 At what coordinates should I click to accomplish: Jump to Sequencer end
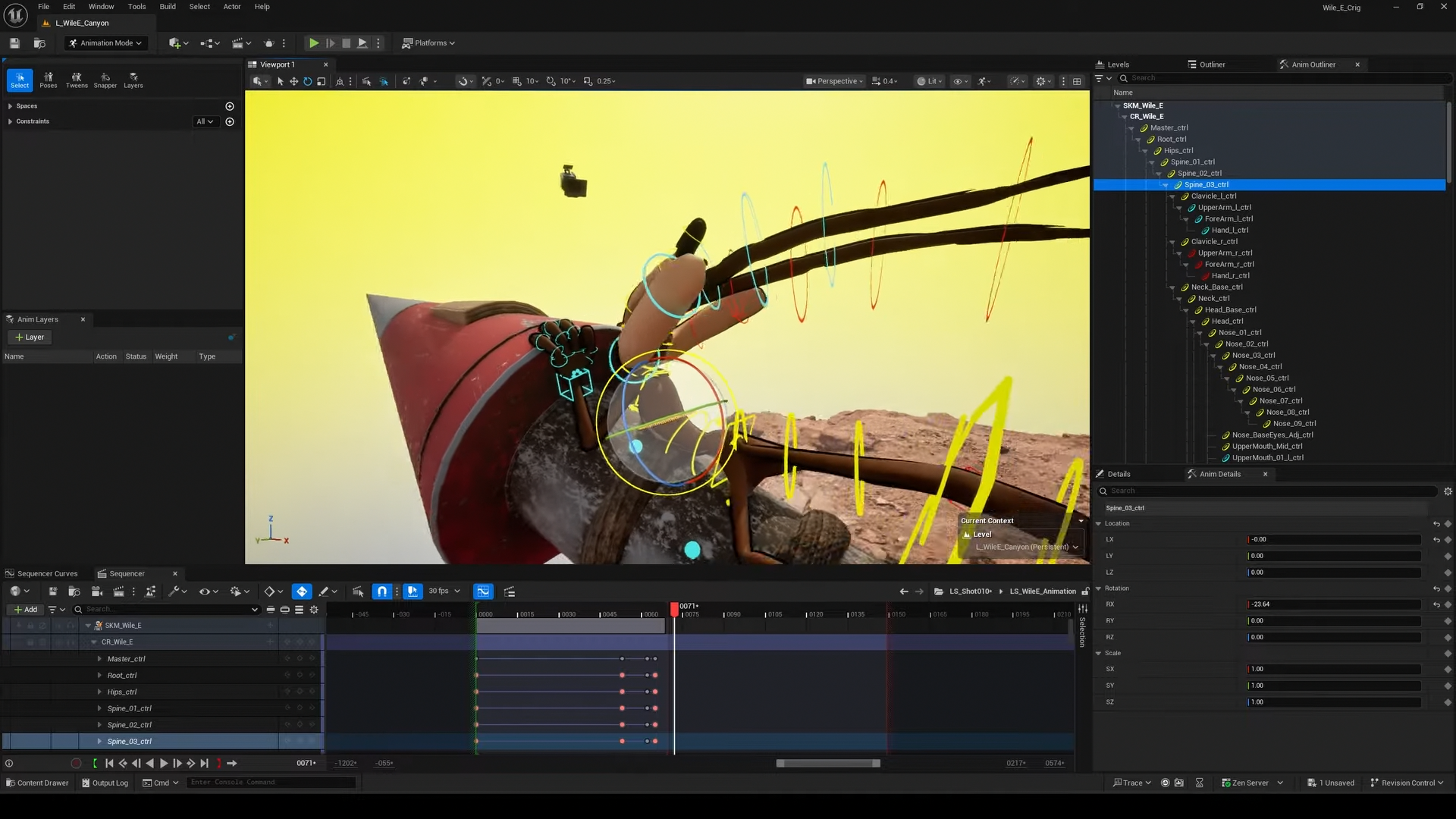click(205, 764)
